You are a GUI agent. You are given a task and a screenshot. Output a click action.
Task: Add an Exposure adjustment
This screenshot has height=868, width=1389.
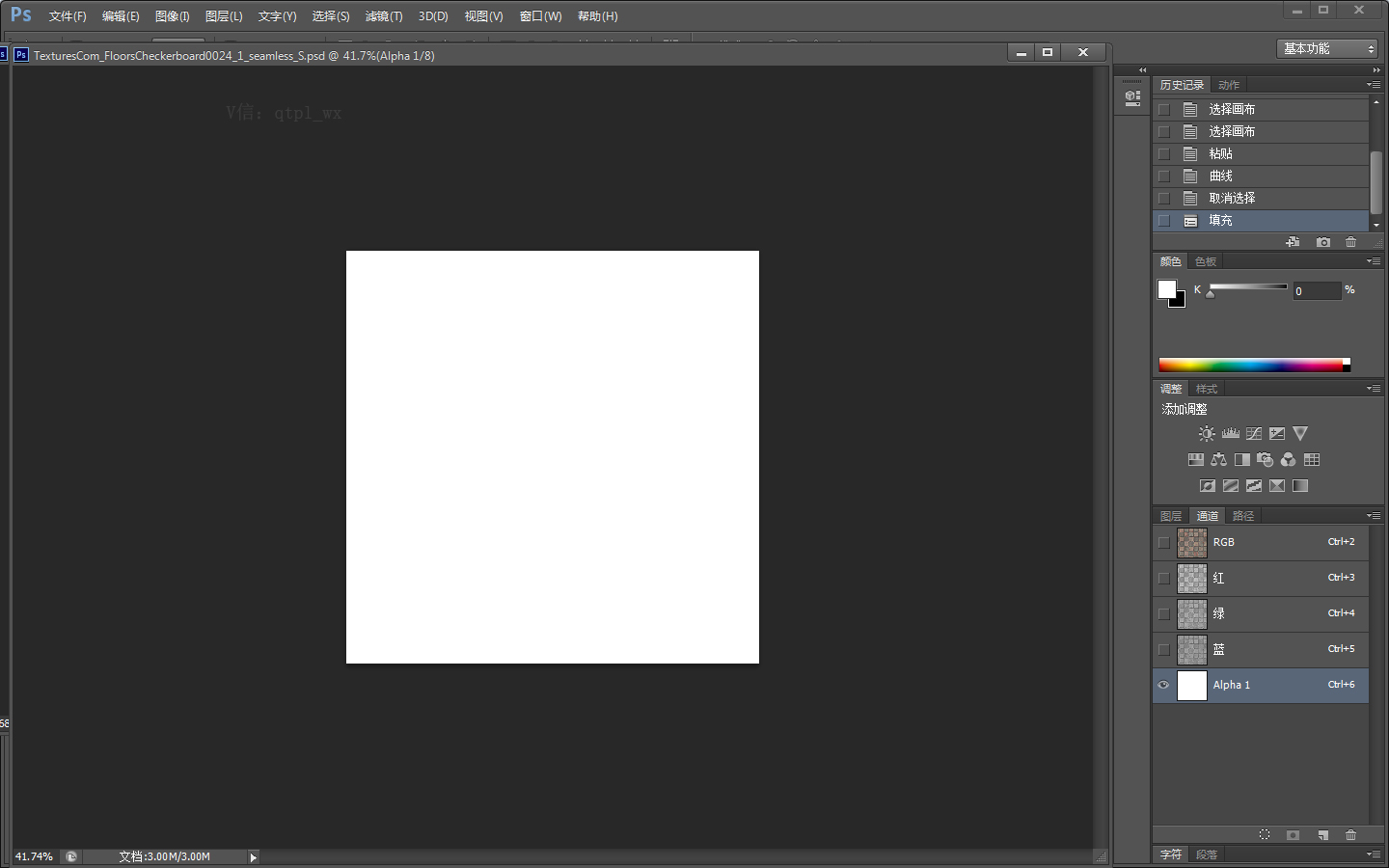pyautogui.click(x=1277, y=434)
